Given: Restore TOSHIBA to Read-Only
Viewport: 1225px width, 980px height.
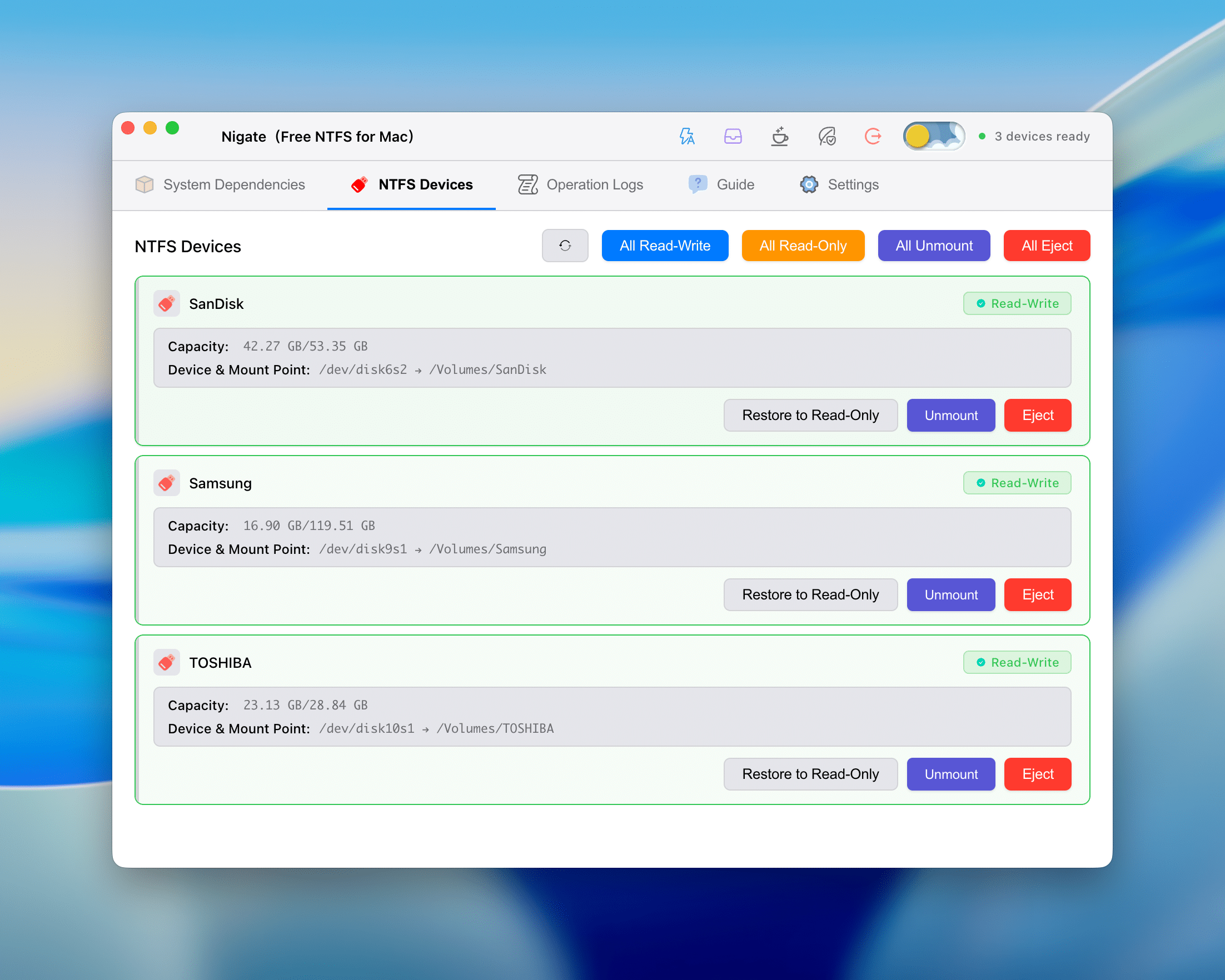Looking at the screenshot, I should pos(810,774).
